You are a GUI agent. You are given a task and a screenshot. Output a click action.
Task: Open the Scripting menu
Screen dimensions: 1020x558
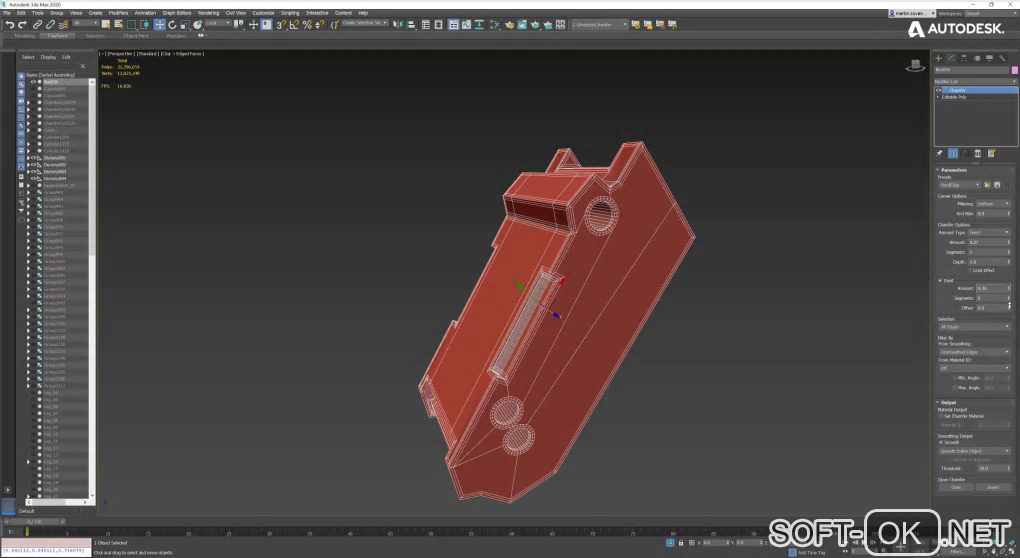[290, 13]
